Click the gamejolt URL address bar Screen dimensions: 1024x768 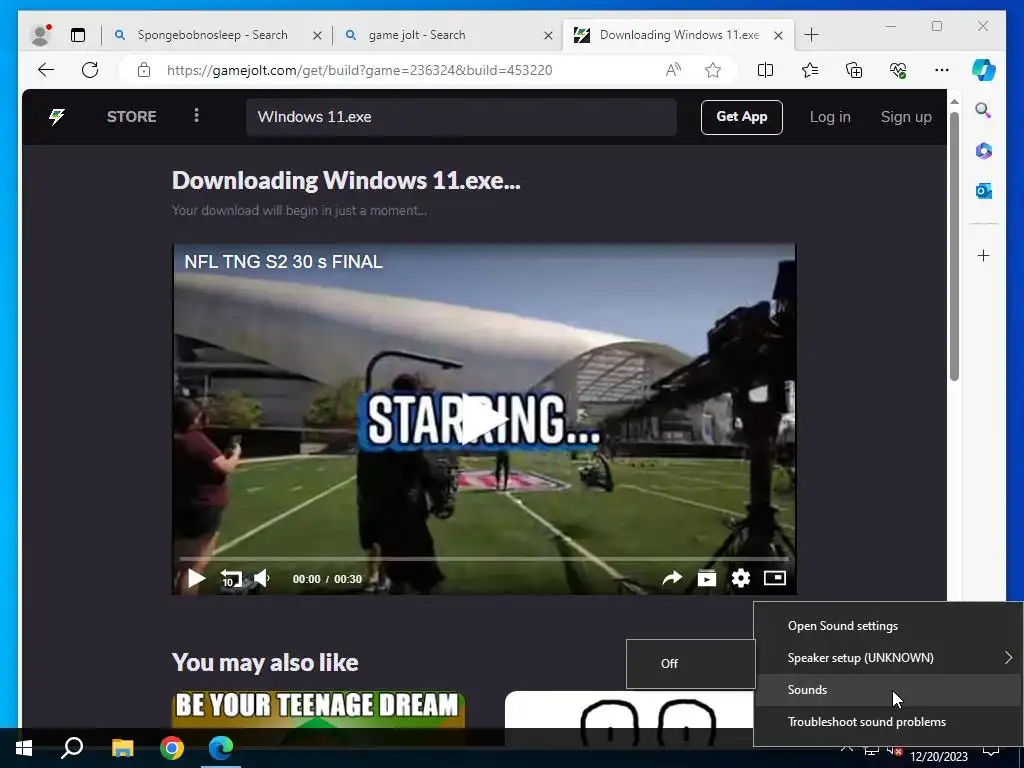pyautogui.click(x=359, y=70)
